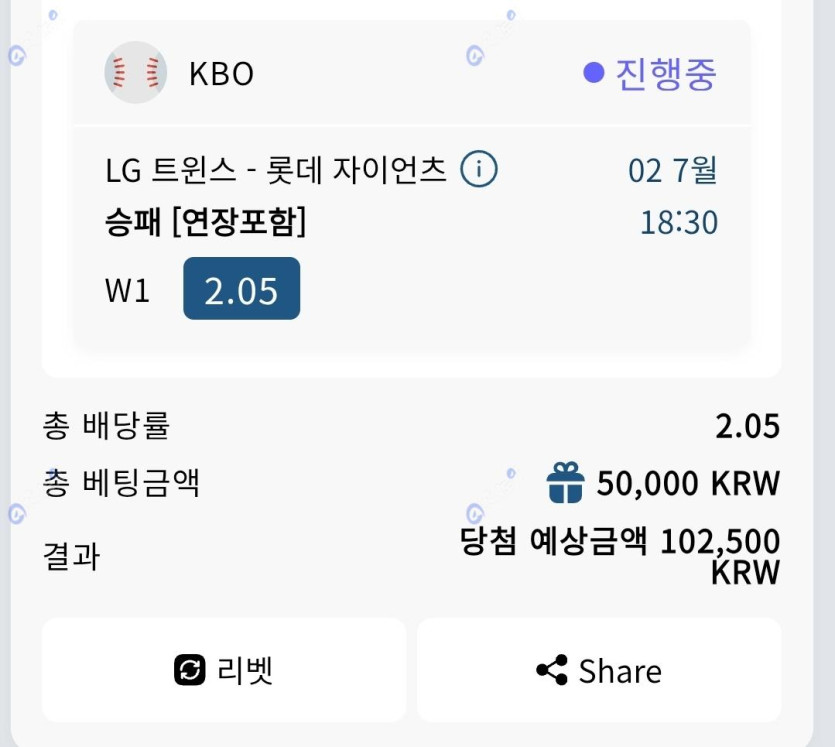This screenshot has height=747, width=835.
Task: Click the 02 7월 match date
Action: (x=672, y=171)
